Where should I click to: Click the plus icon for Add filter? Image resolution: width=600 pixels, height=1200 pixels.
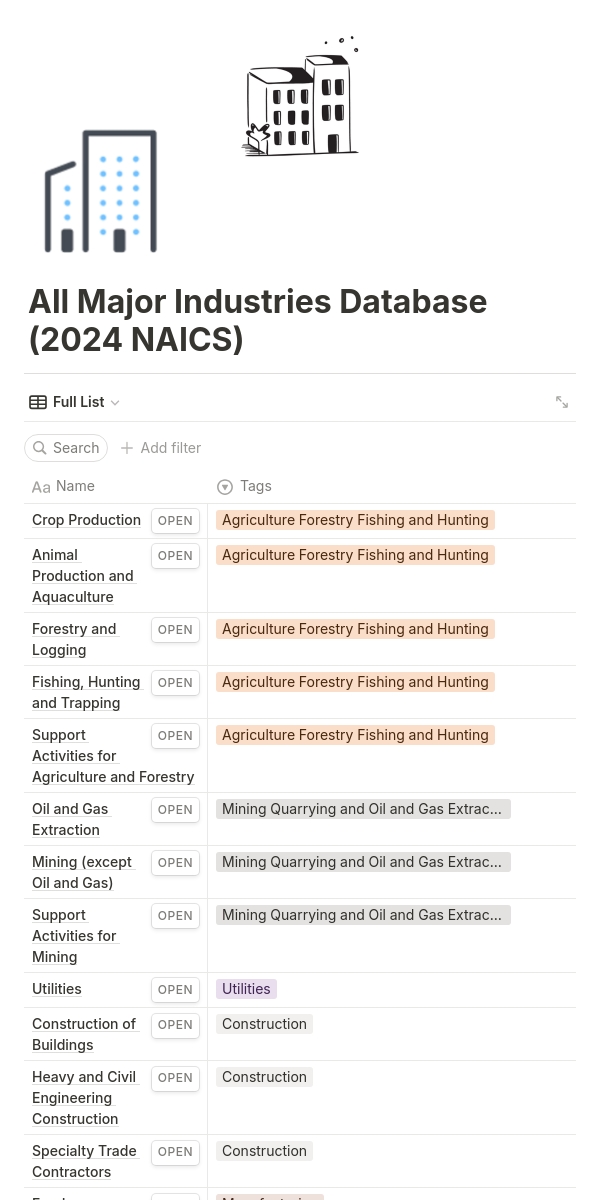[127, 448]
